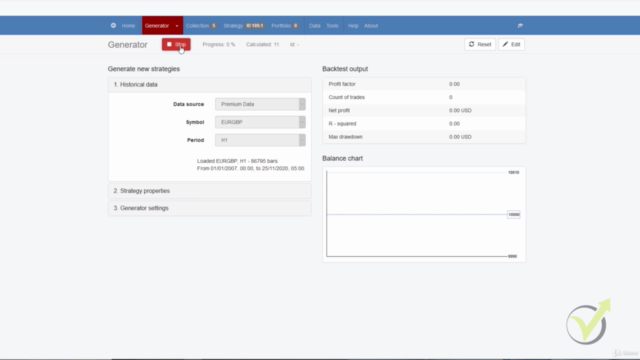
Task: Open the Symbol dropdown showing EURGBP
Action: pos(260,122)
